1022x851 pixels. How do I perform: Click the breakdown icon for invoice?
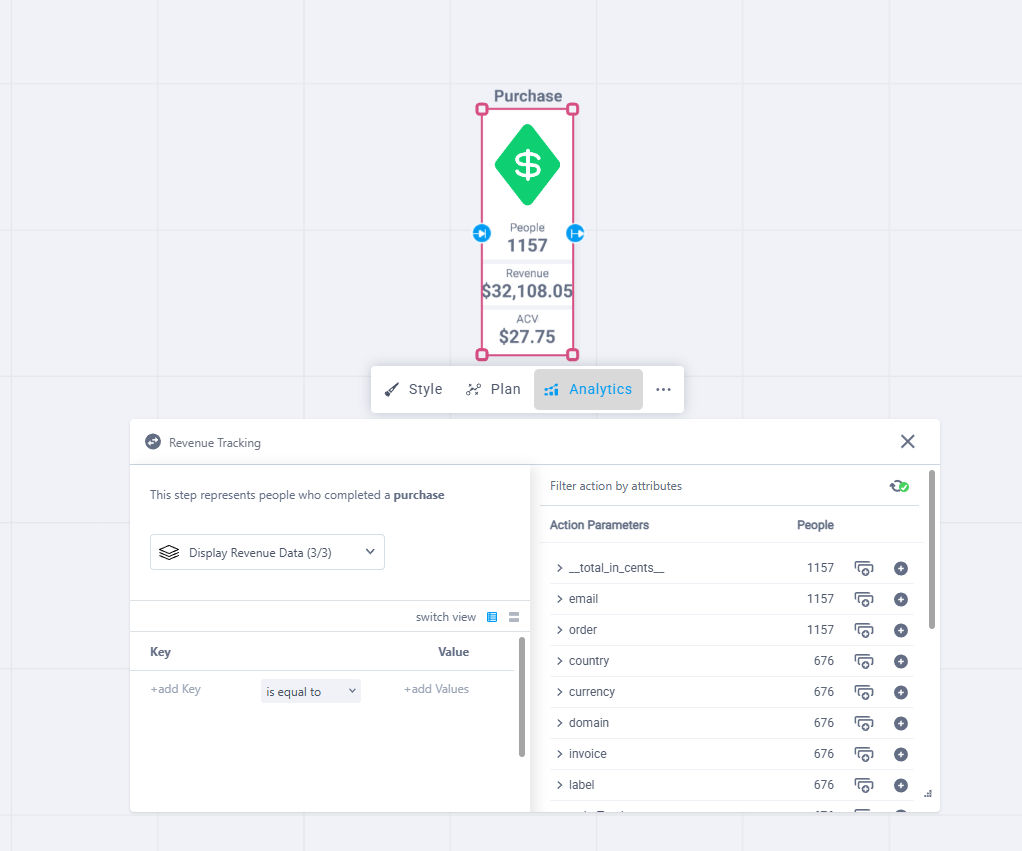[x=864, y=754]
